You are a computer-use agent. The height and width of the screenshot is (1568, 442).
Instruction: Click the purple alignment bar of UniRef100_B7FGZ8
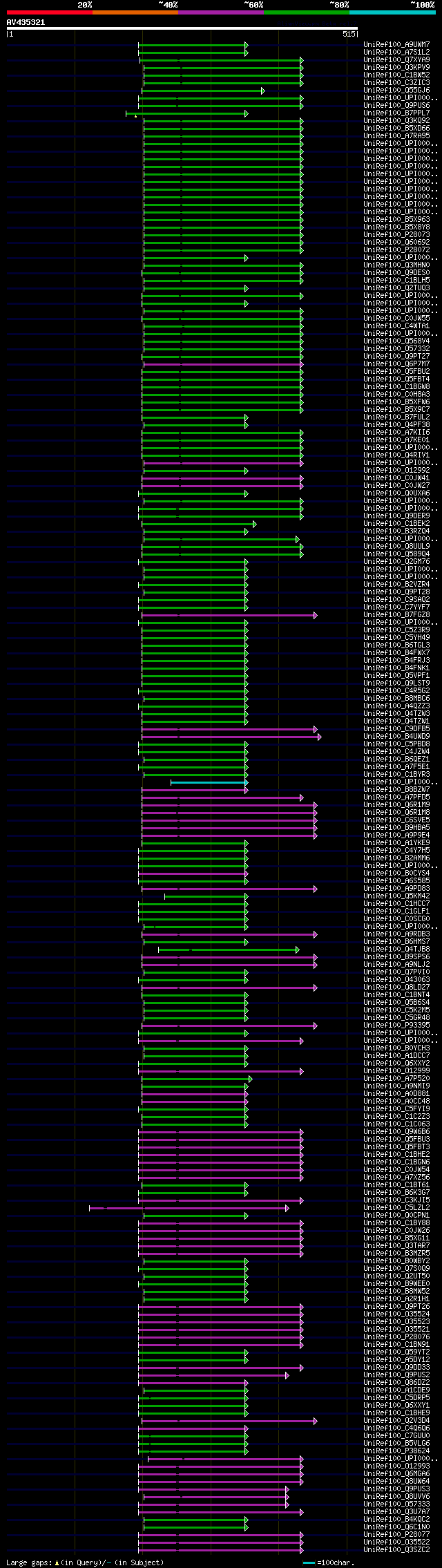point(229,615)
